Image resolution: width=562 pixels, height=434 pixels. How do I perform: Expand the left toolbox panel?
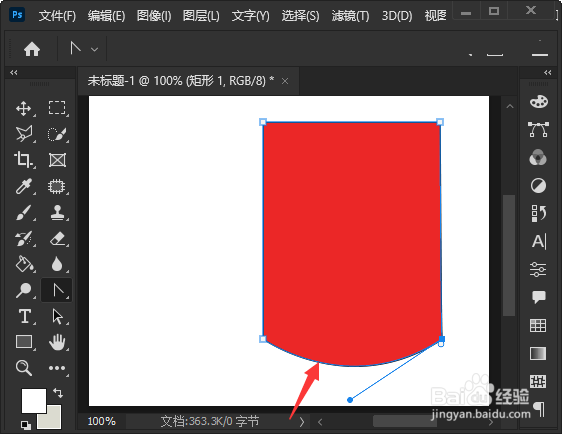coord(14,72)
